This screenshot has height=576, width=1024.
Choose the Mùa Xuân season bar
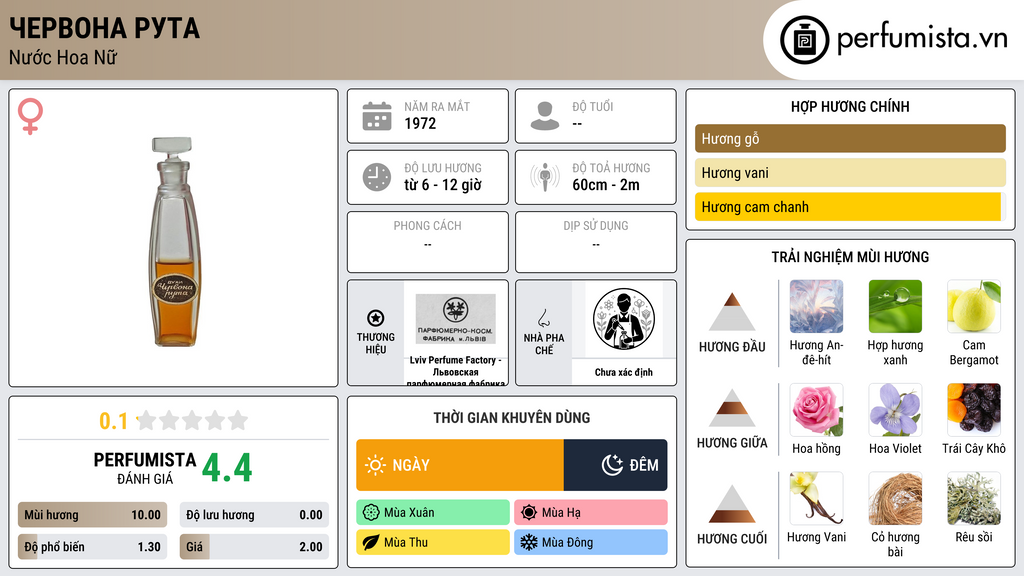(x=433, y=513)
